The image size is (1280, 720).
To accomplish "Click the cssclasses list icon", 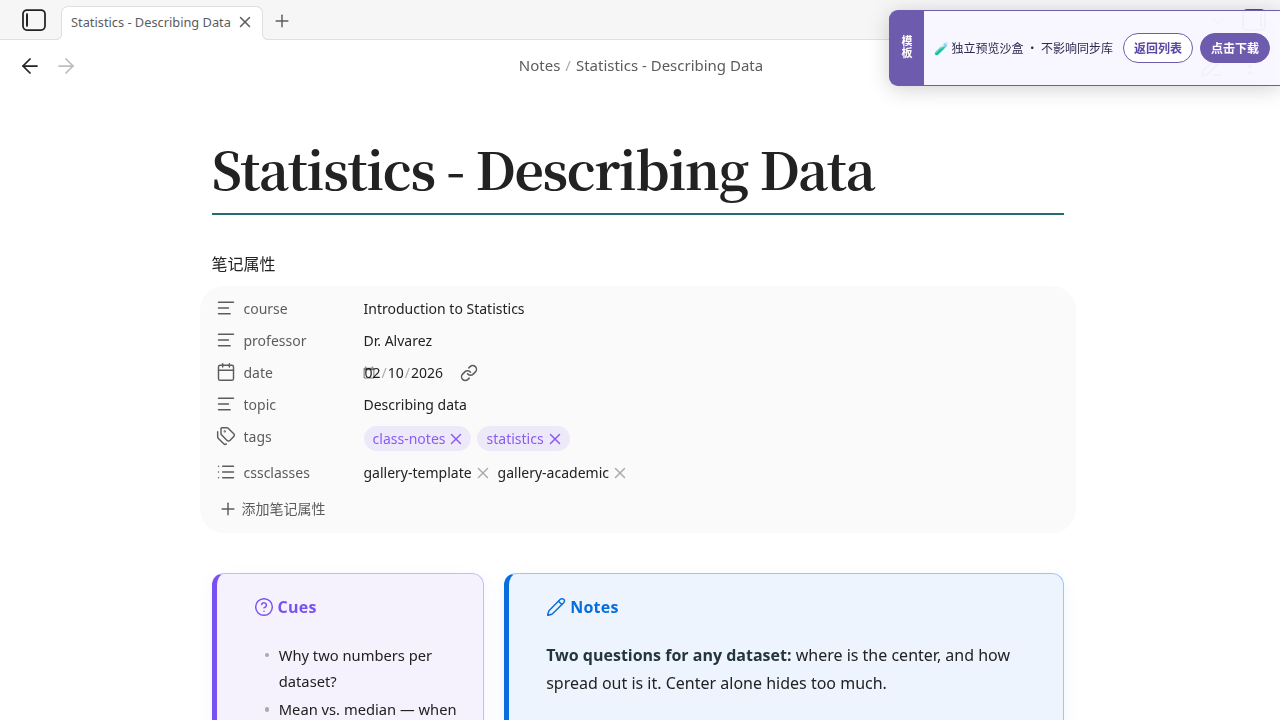I will [226, 472].
